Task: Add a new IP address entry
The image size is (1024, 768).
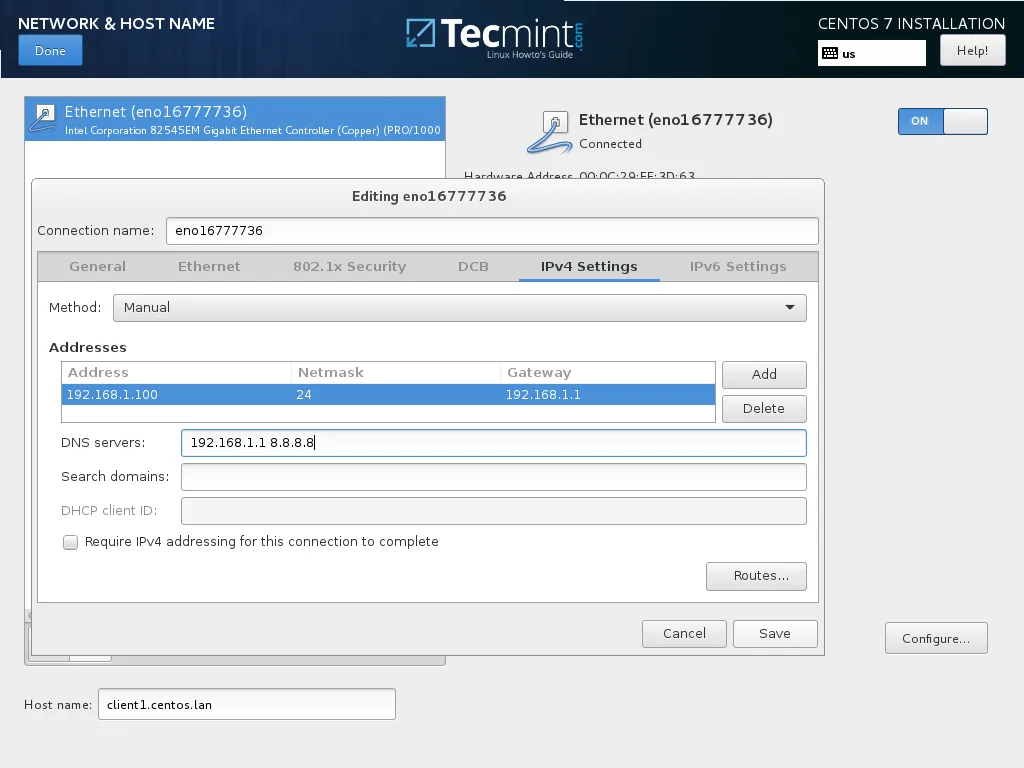Action: [764, 374]
